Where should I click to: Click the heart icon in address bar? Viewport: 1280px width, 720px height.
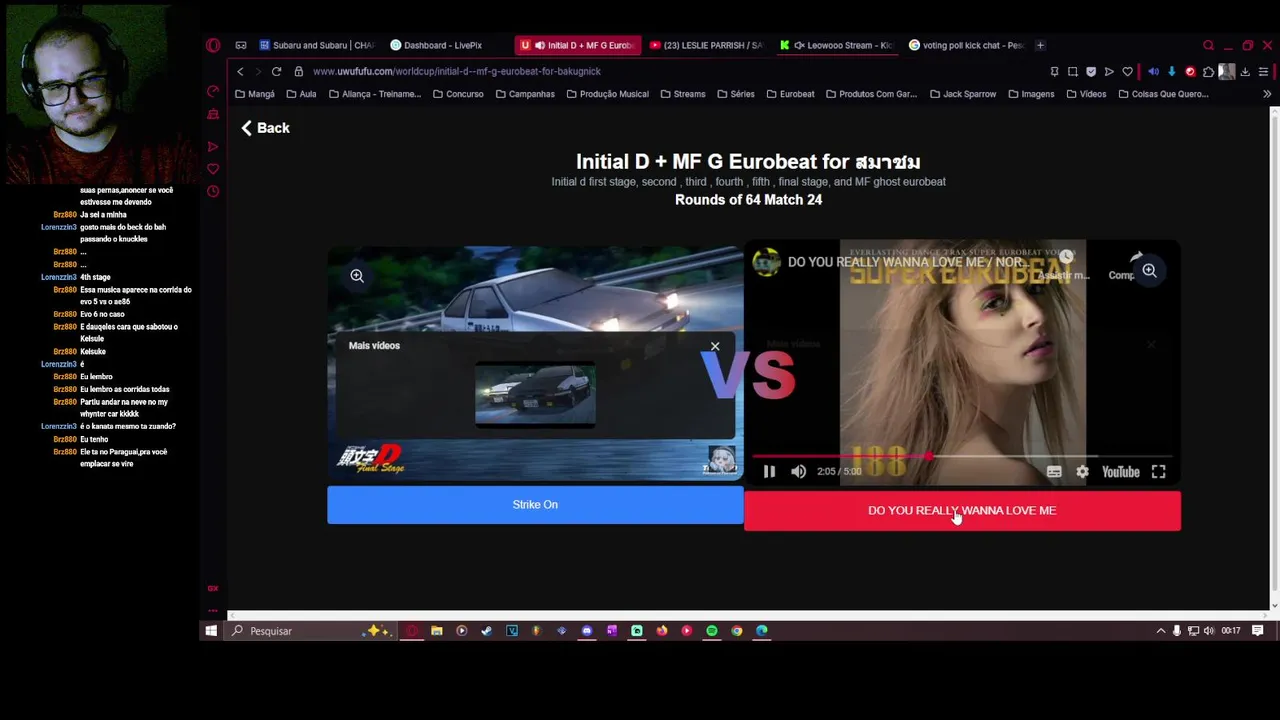point(1127,71)
